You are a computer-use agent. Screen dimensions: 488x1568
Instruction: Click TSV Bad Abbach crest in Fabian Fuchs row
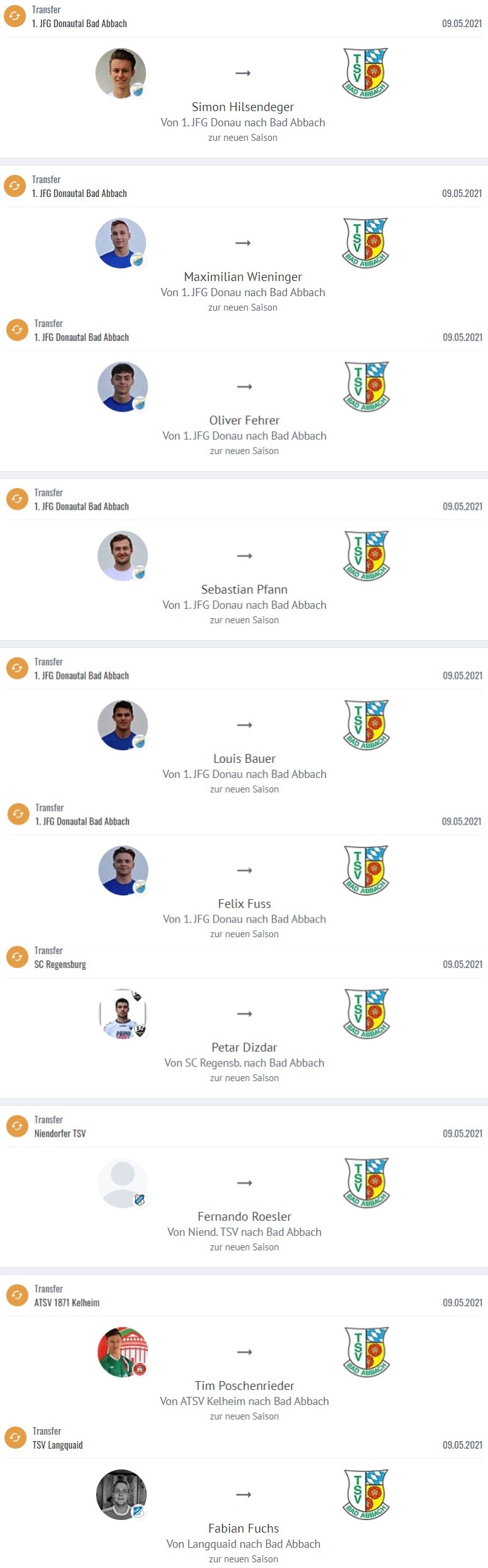tap(366, 1495)
